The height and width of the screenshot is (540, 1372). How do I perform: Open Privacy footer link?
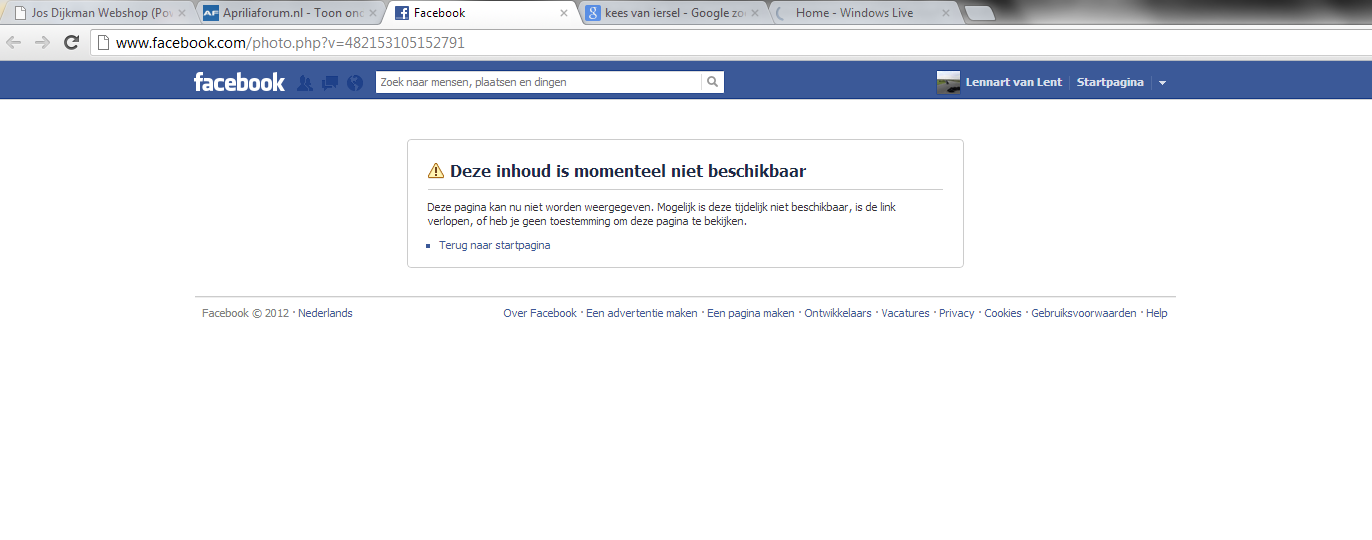click(x=957, y=313)
